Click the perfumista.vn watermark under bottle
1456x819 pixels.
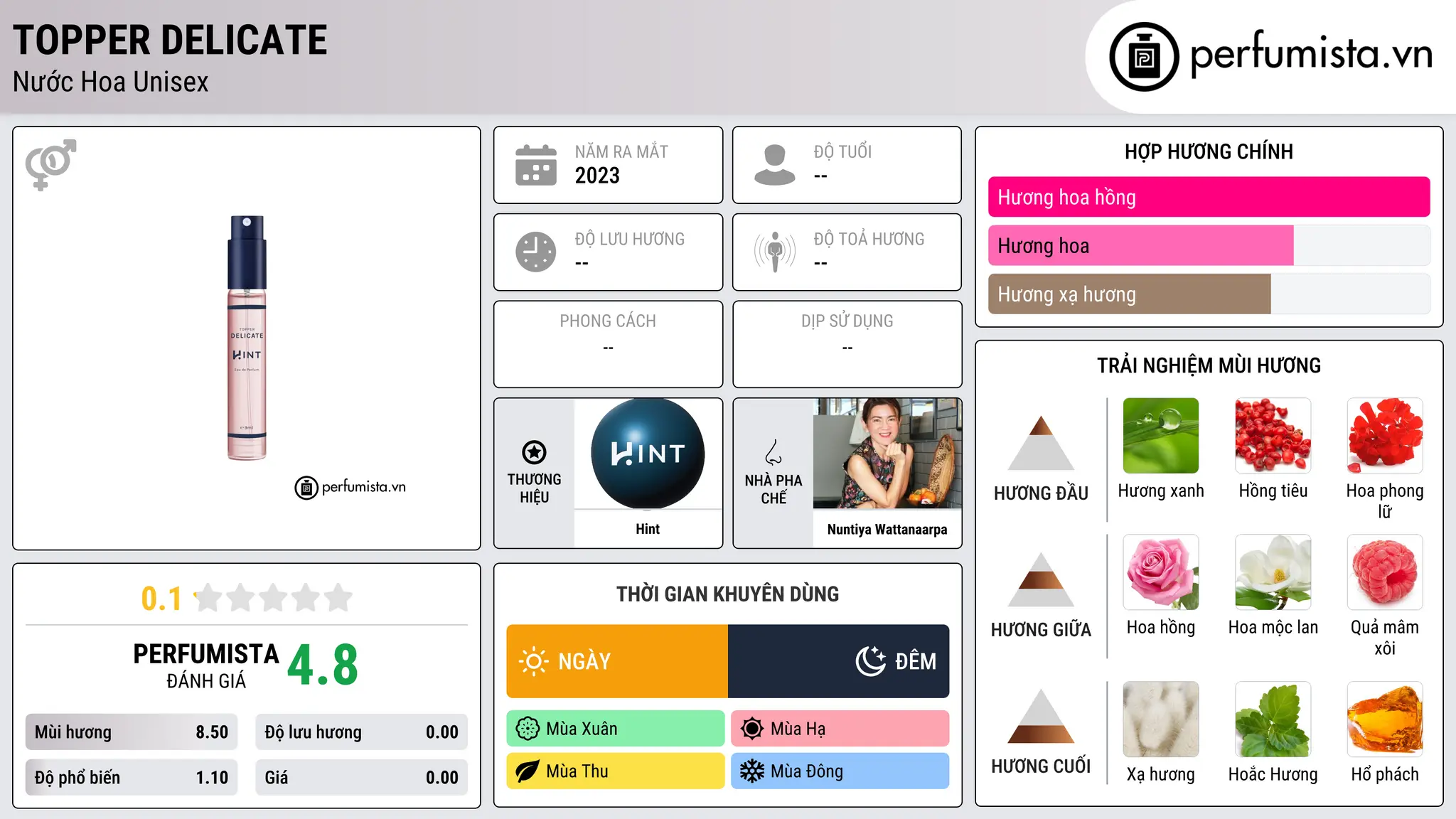tap(350, 488)
